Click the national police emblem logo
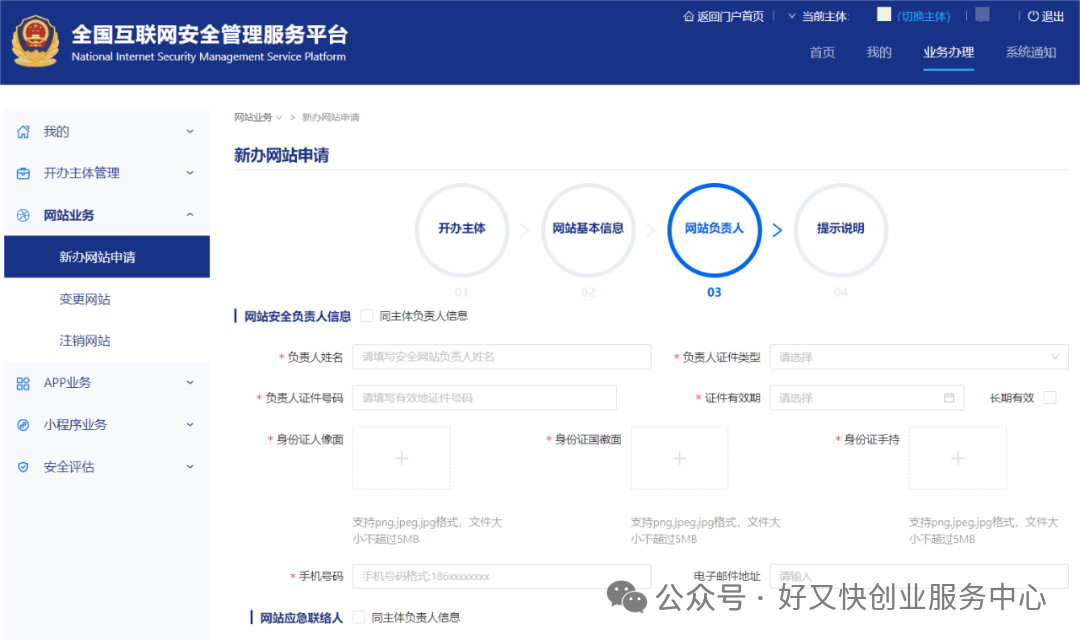The height and width of the screenshot is (640, 1080). (x=35, y=41)
